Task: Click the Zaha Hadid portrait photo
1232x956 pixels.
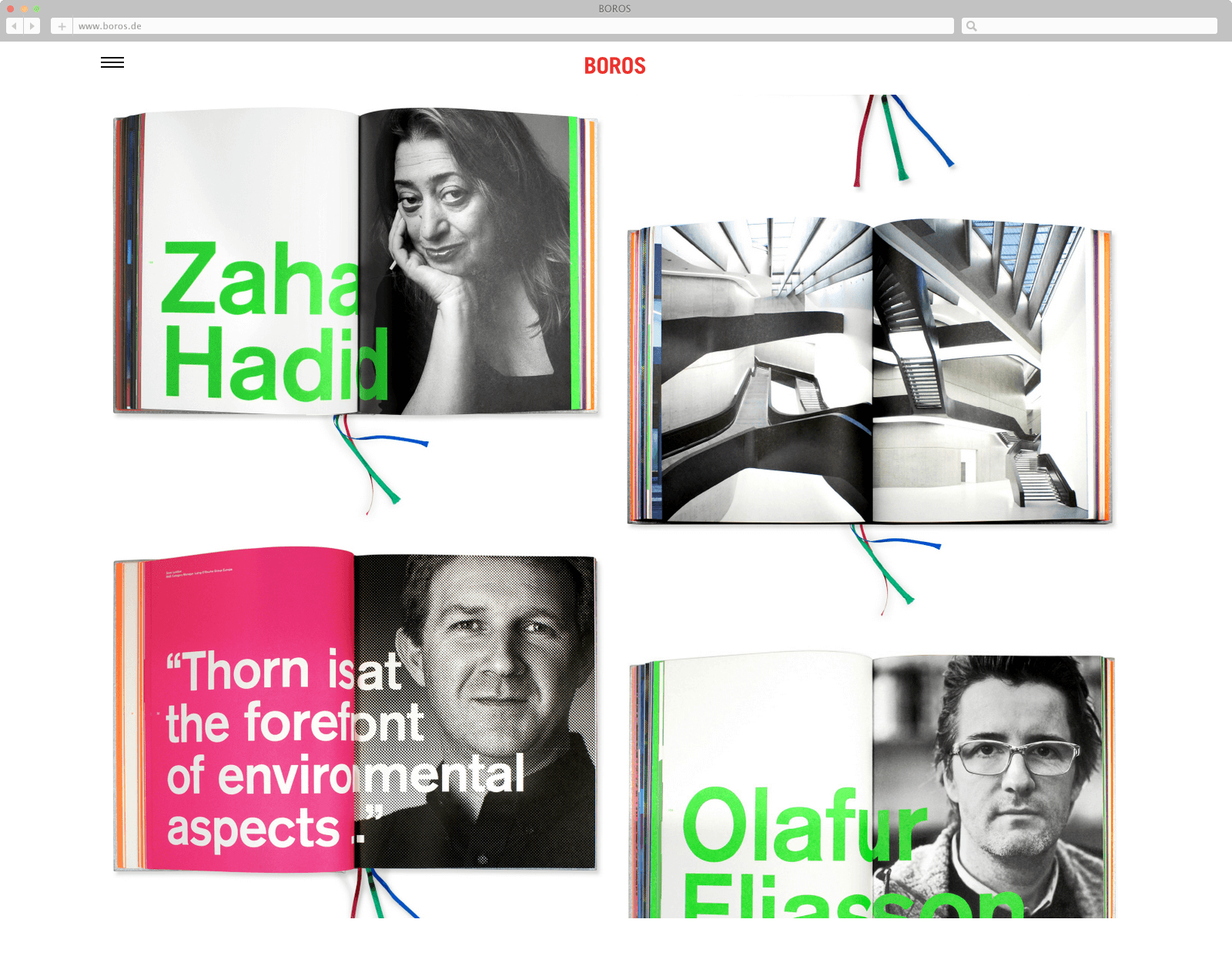Action: pos(466,262)
